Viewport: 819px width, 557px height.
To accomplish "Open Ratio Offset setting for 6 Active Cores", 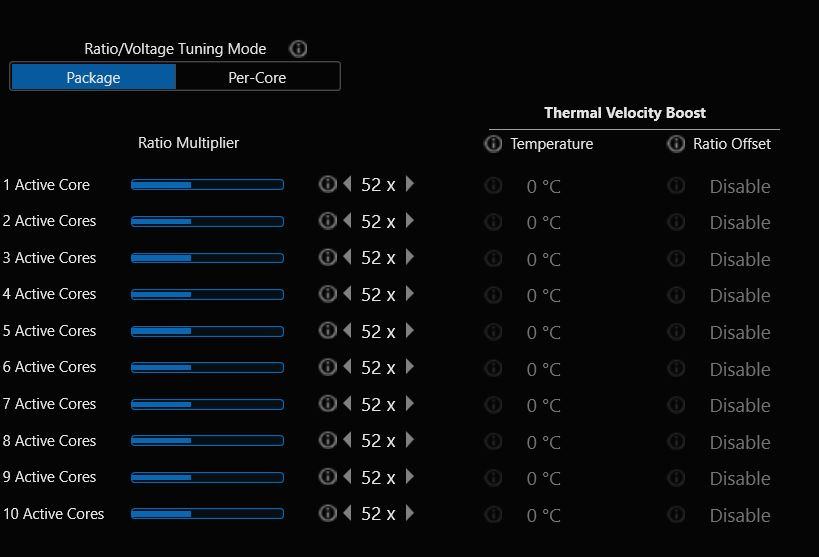I will 739,369.
